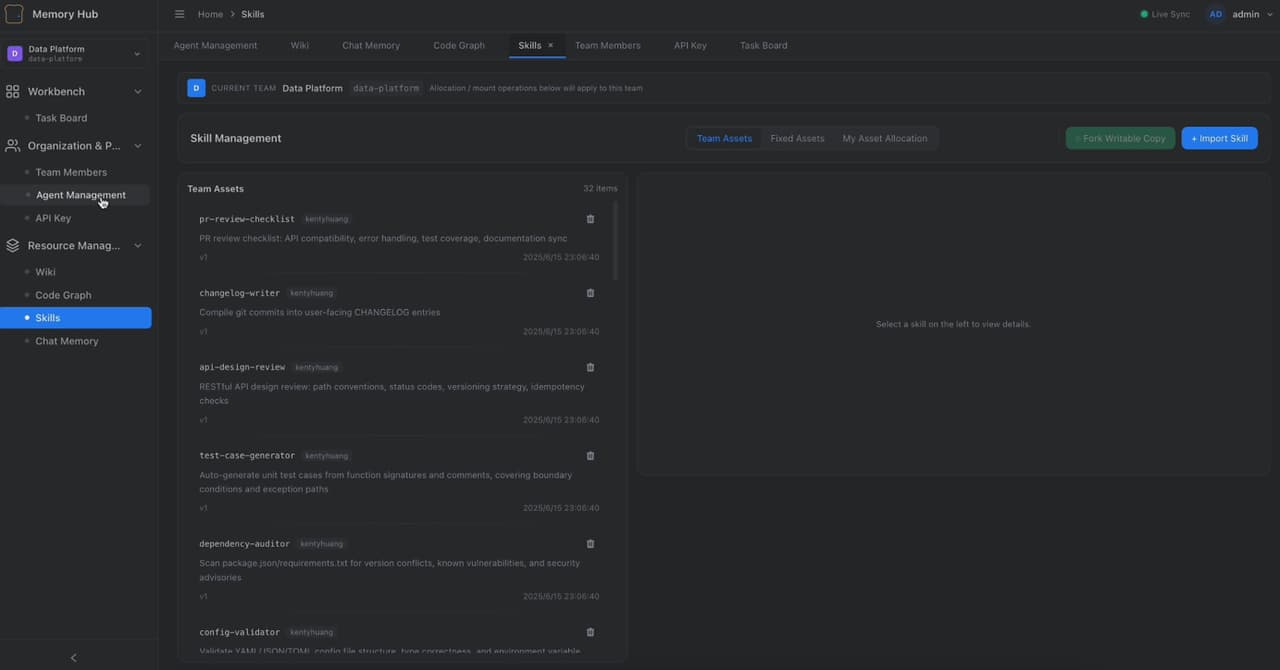The height and width of the screenshot is (670, 1280).
Task: Collapse the Resource Manag... section
Action: pos(138,246)
